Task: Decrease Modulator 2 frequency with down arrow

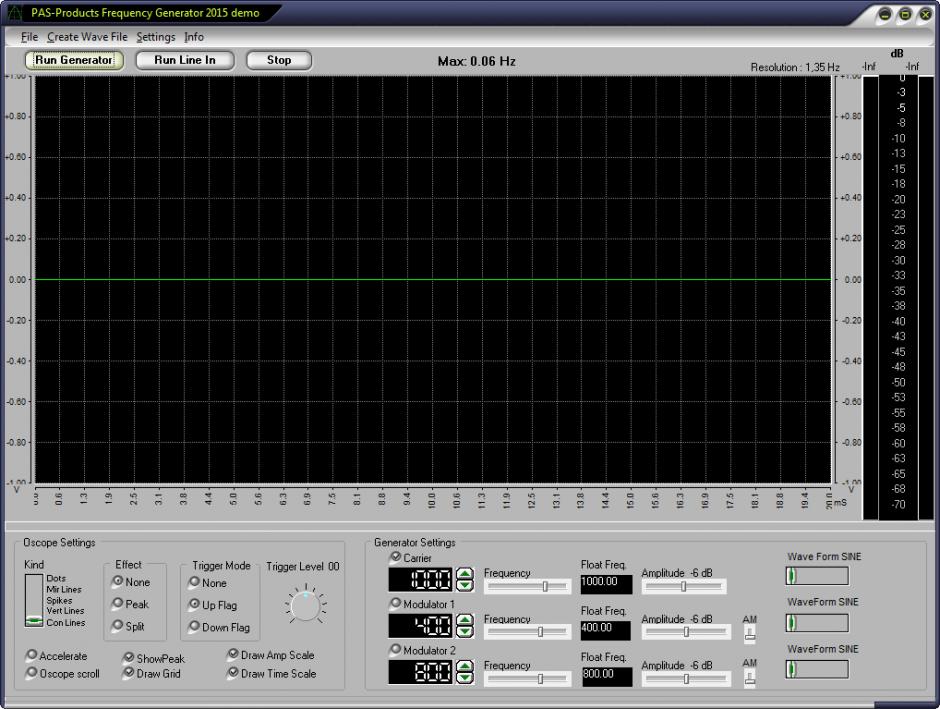Action: pyautogui.click(x=465, y=678)
